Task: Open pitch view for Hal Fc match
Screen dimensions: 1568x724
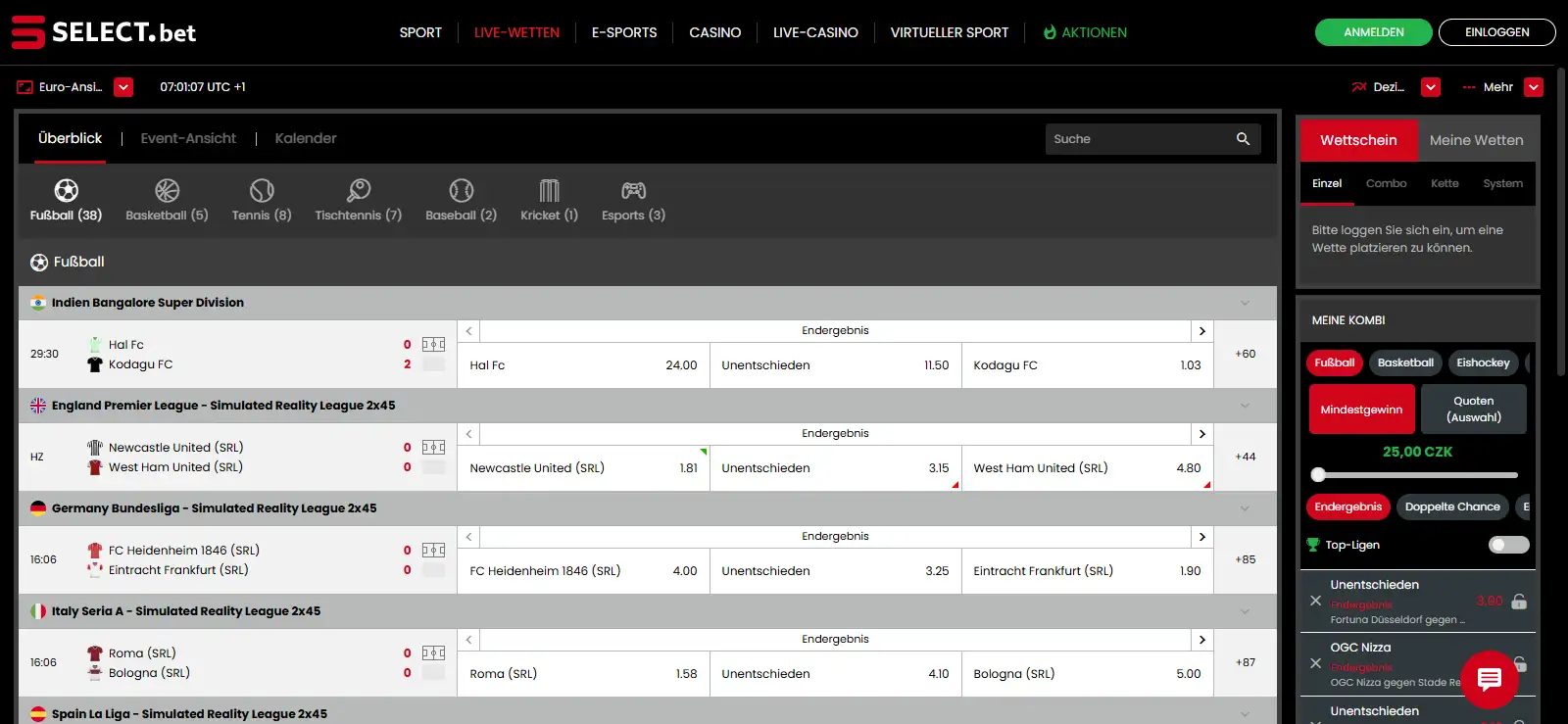Action: pos(433,345)
